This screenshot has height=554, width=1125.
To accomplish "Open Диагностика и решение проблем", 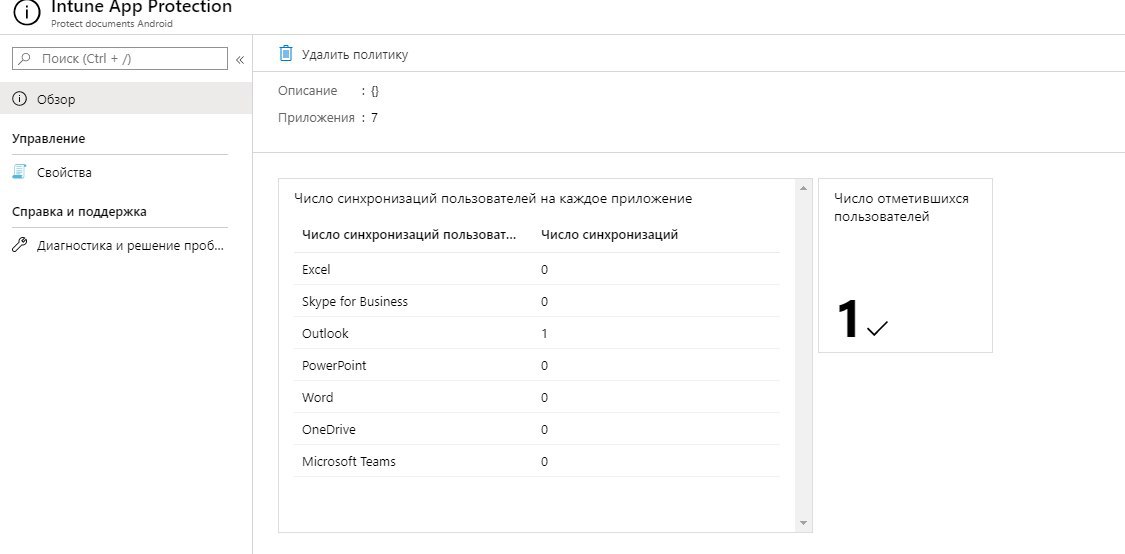I will pyautogui.click(x=126, y=245).
